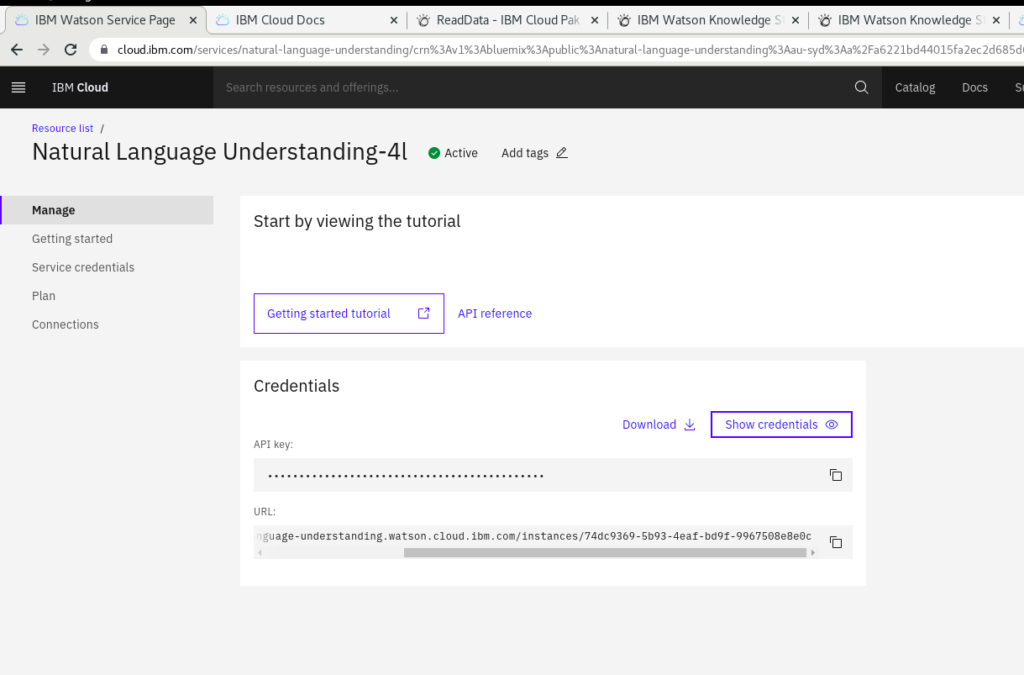Close the IBM Watson Service Page tab
The width and height of the screenshot is (1024, 675).
(192, 20)
